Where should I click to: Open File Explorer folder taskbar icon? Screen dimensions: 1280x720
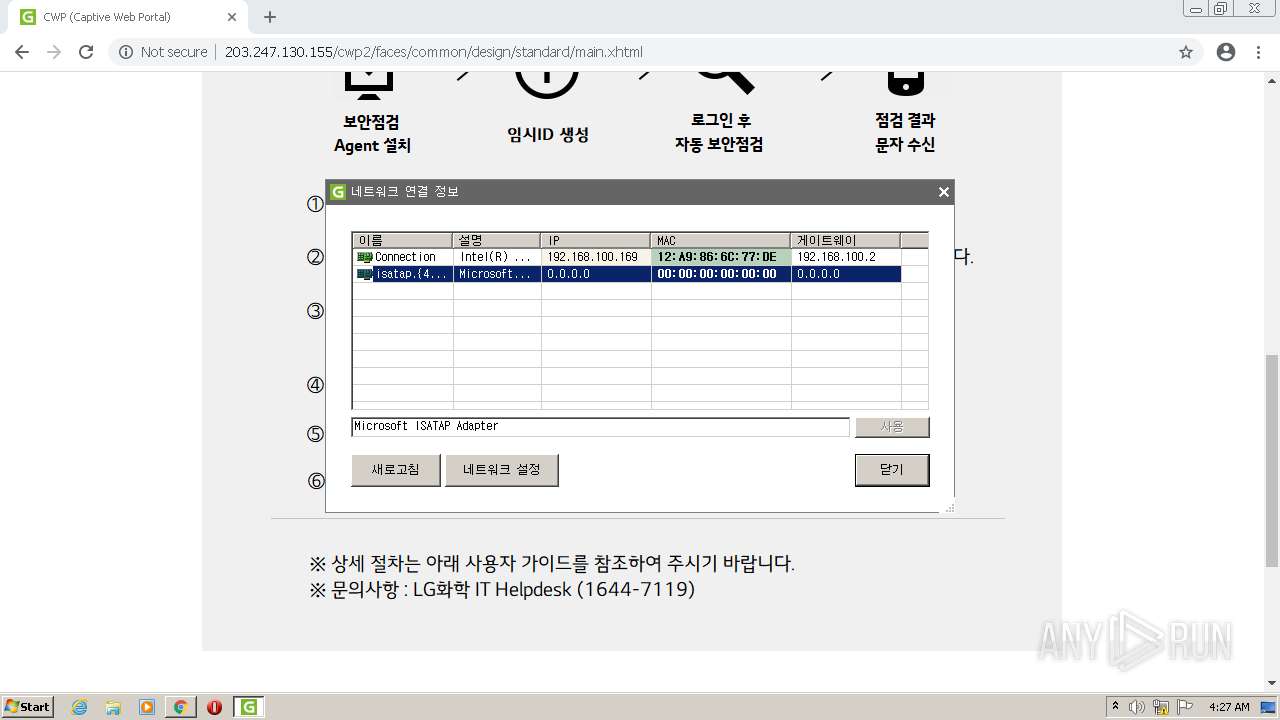click(x=113, y=707)
